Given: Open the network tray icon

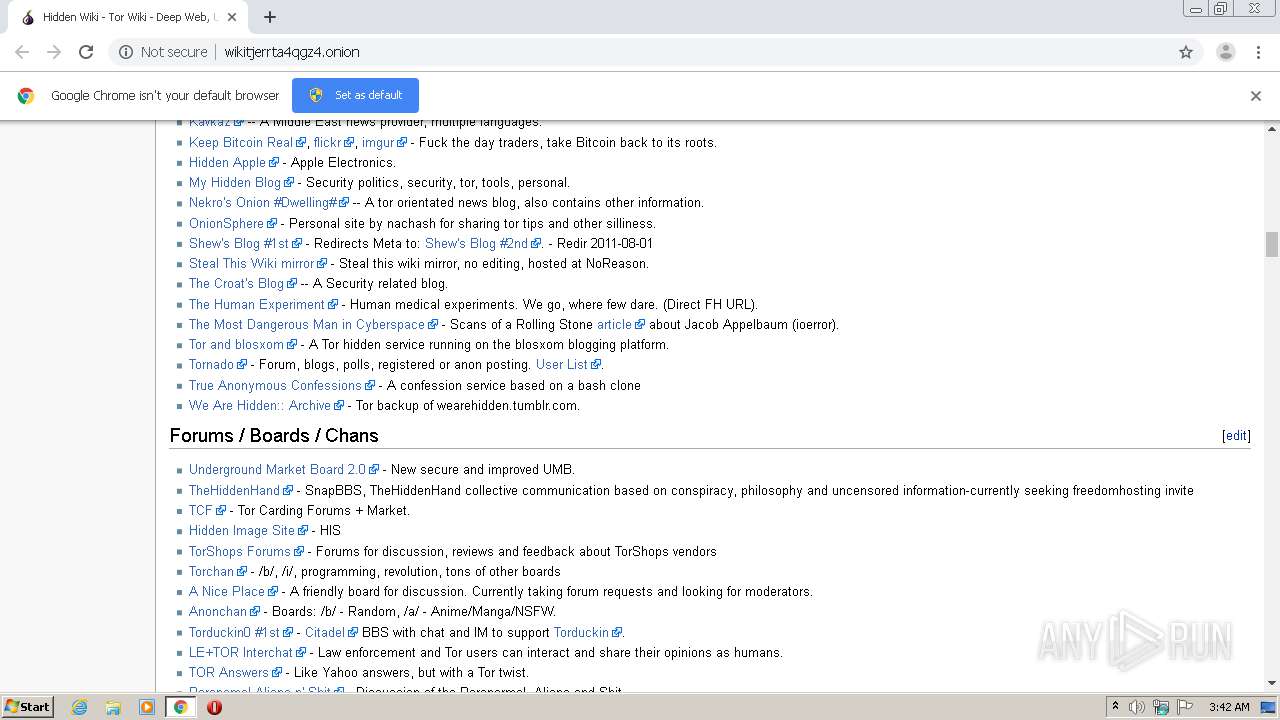Looking at the screenshot, I should (1161, 707).
